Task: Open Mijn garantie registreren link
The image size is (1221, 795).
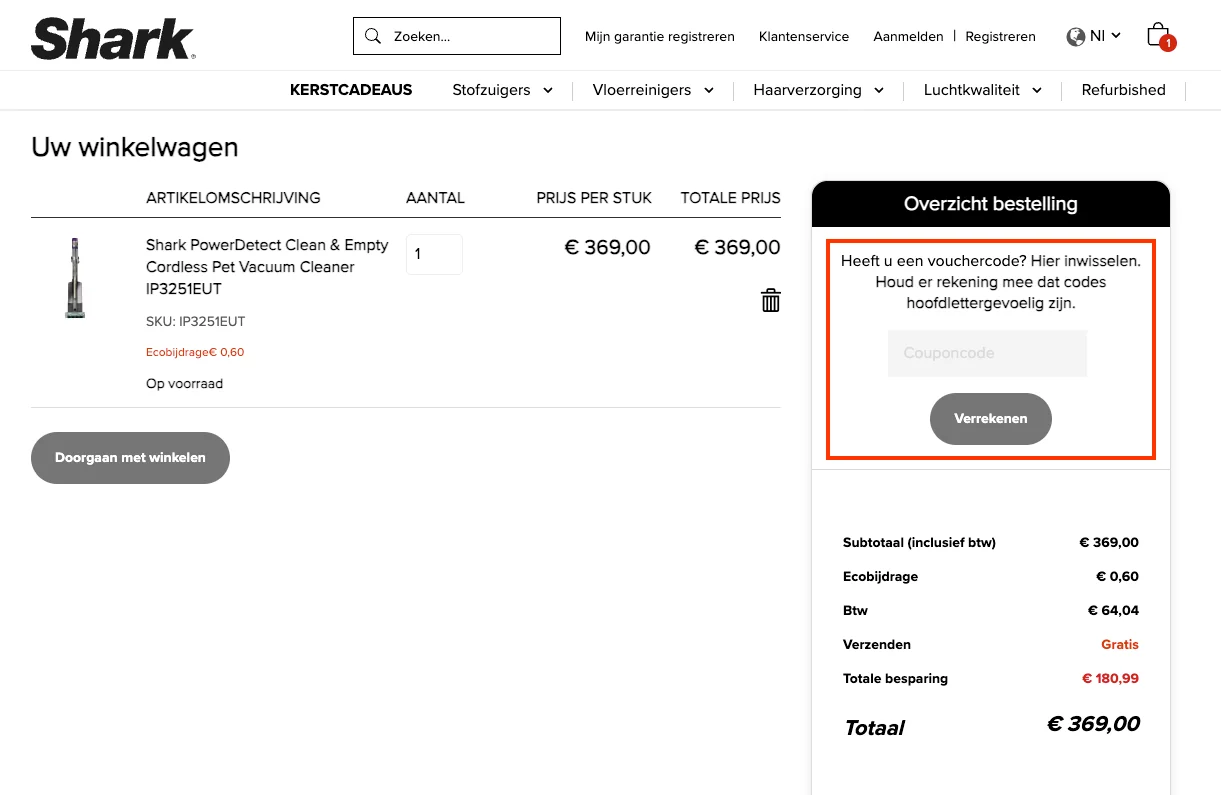Action: [x=660, y=37]
